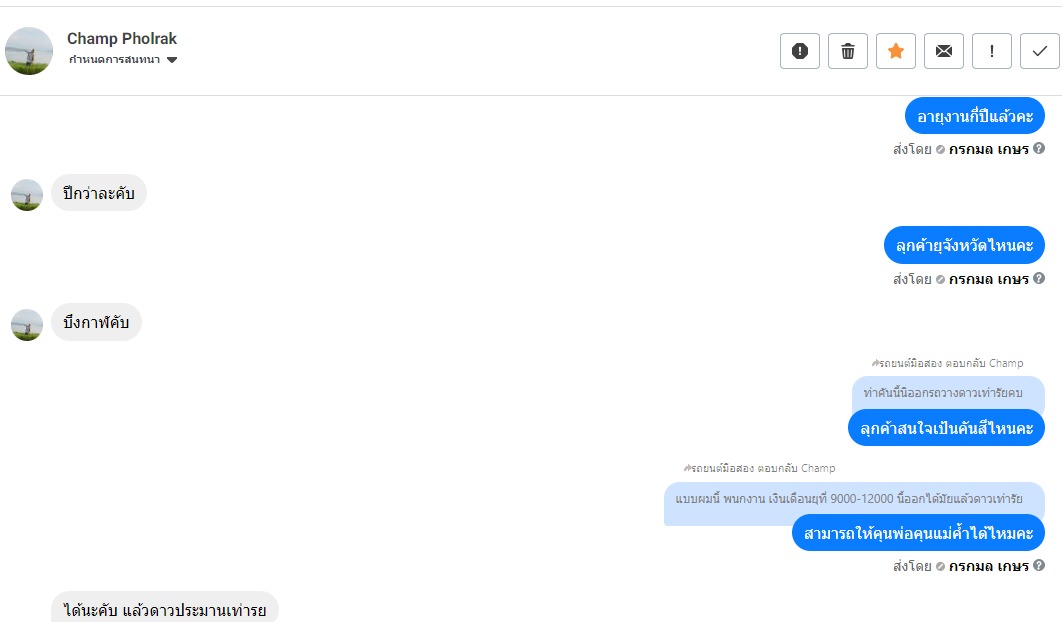1062x622 pixels.
Task: Click the avatar beside บึงกาฬคับ message
Action: pos(27,324)
